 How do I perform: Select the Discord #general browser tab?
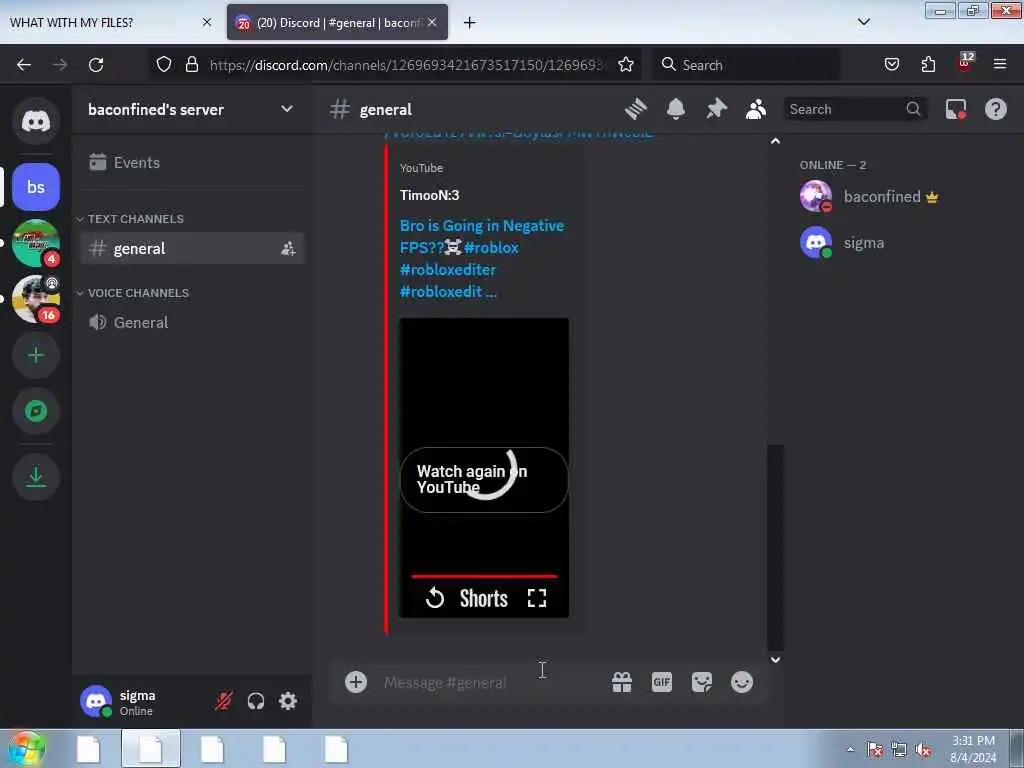point(337,22)
